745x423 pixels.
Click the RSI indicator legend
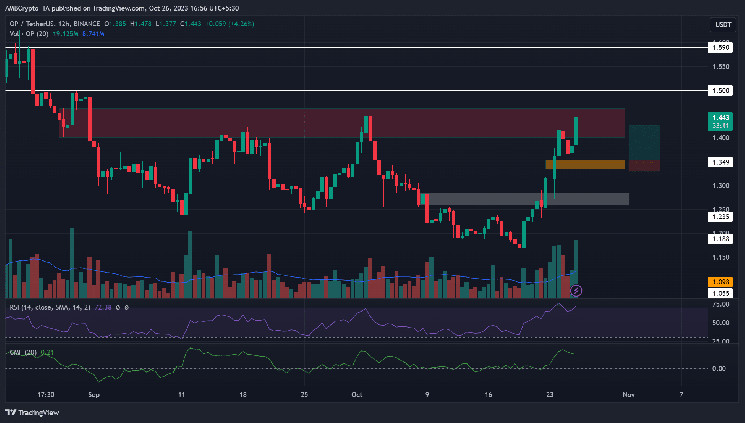click(51, 308)
